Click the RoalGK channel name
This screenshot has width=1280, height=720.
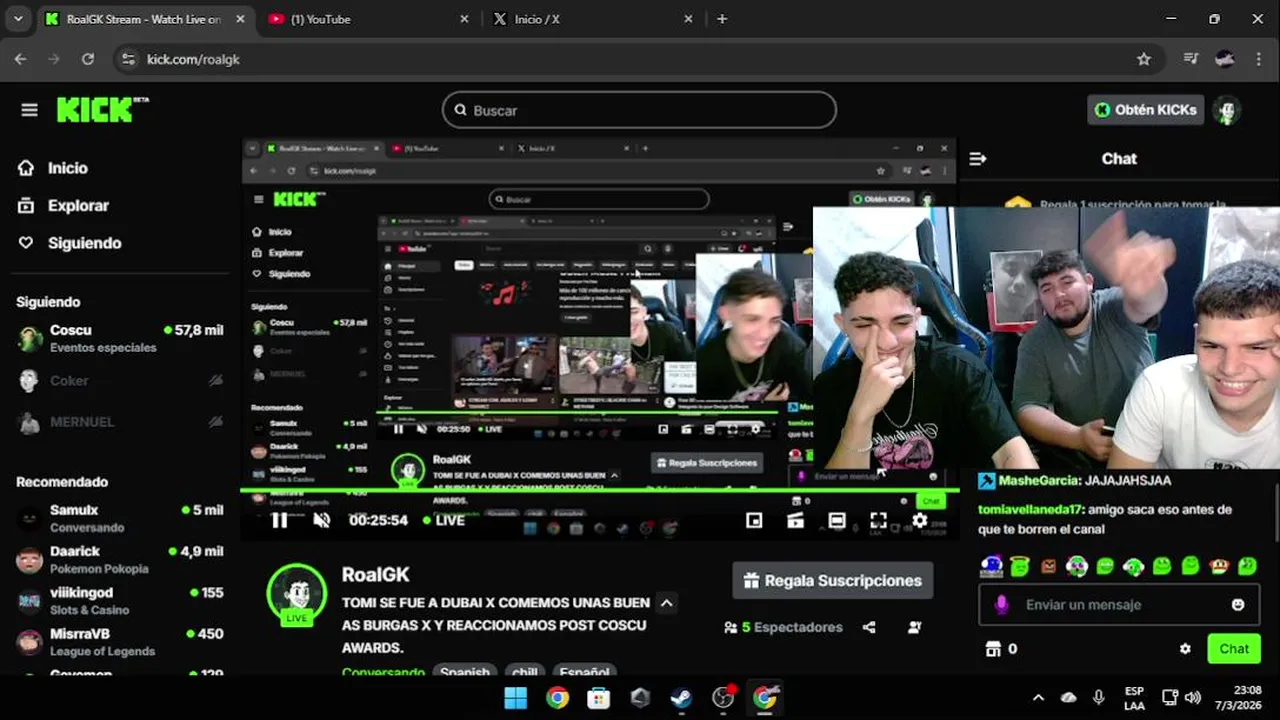[x=375, y=574]
